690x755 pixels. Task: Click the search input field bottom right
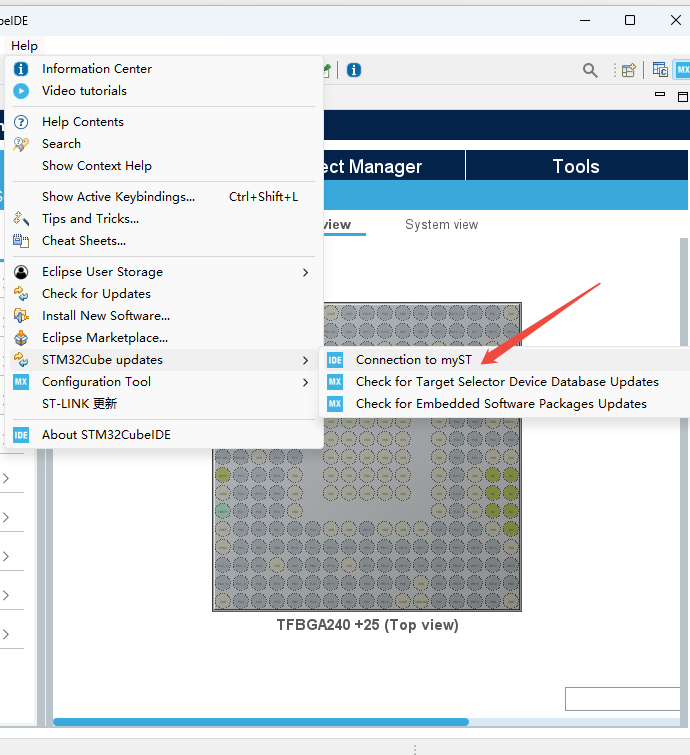point(622,699)
